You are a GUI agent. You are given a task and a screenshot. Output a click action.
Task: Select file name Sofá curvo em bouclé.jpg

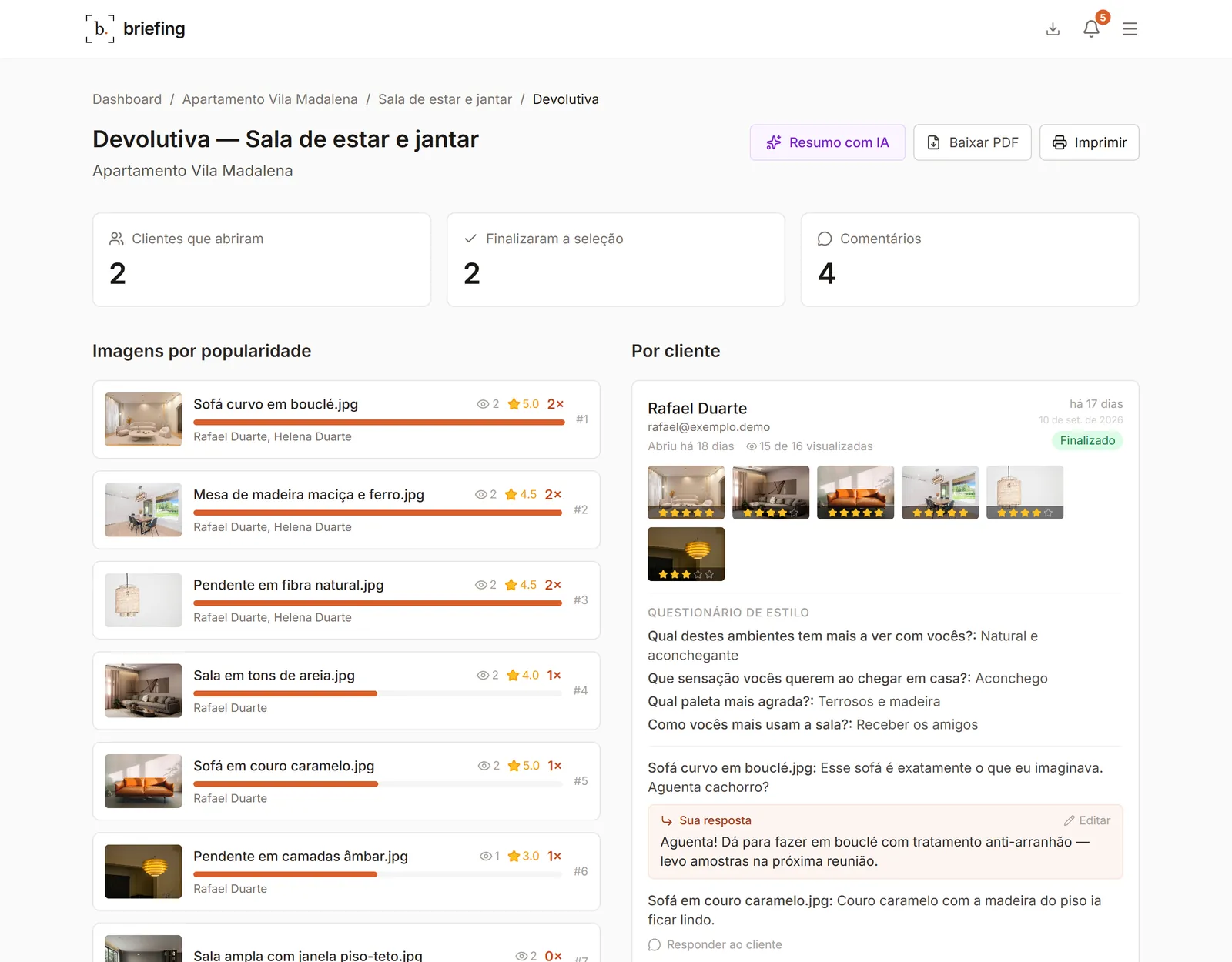pyautogui.click(x=276, y=404)
